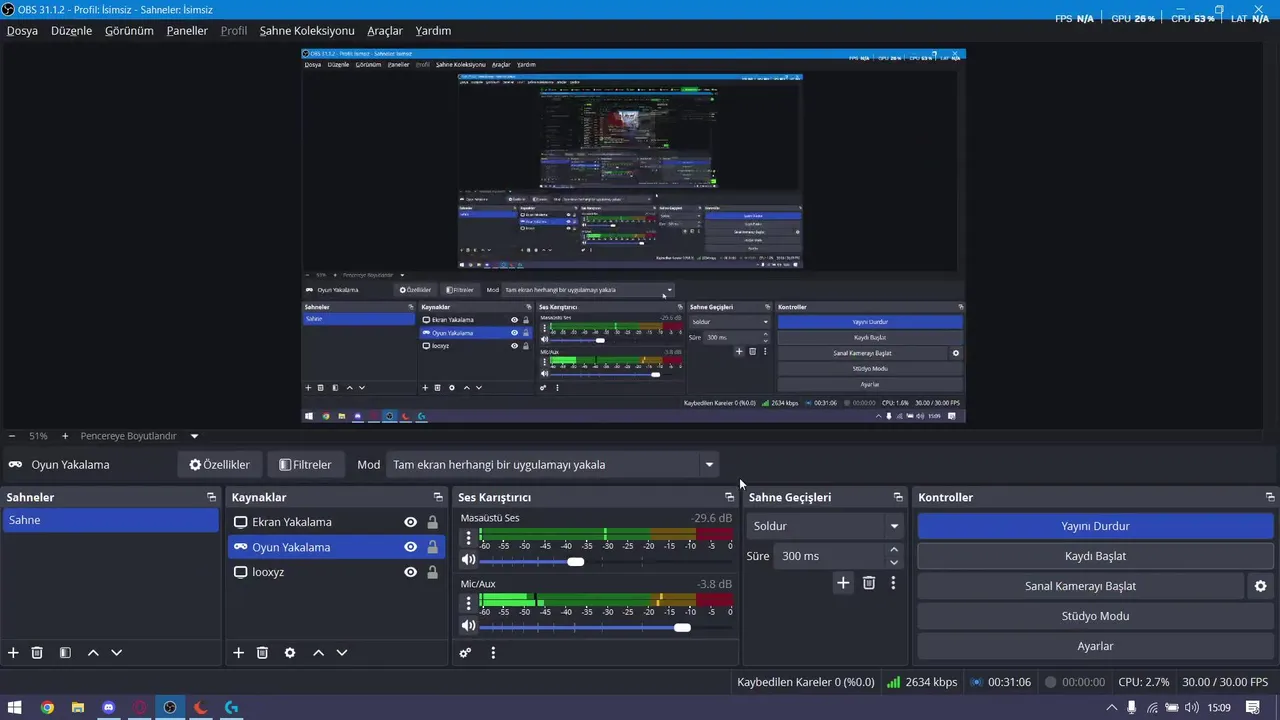Open source properties gear in Kaynaklar footer
The image size is (1280, 720).
pos(290,653)
